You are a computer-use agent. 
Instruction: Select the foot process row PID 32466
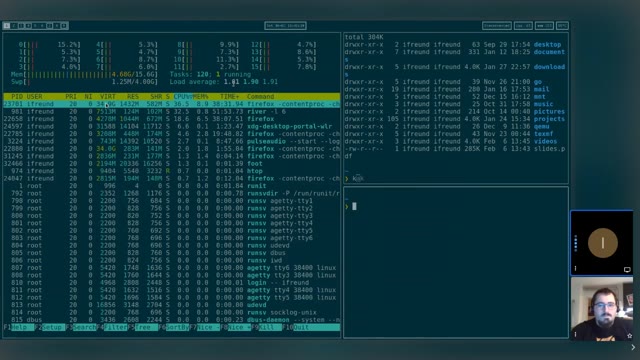[x=171, y=164]
